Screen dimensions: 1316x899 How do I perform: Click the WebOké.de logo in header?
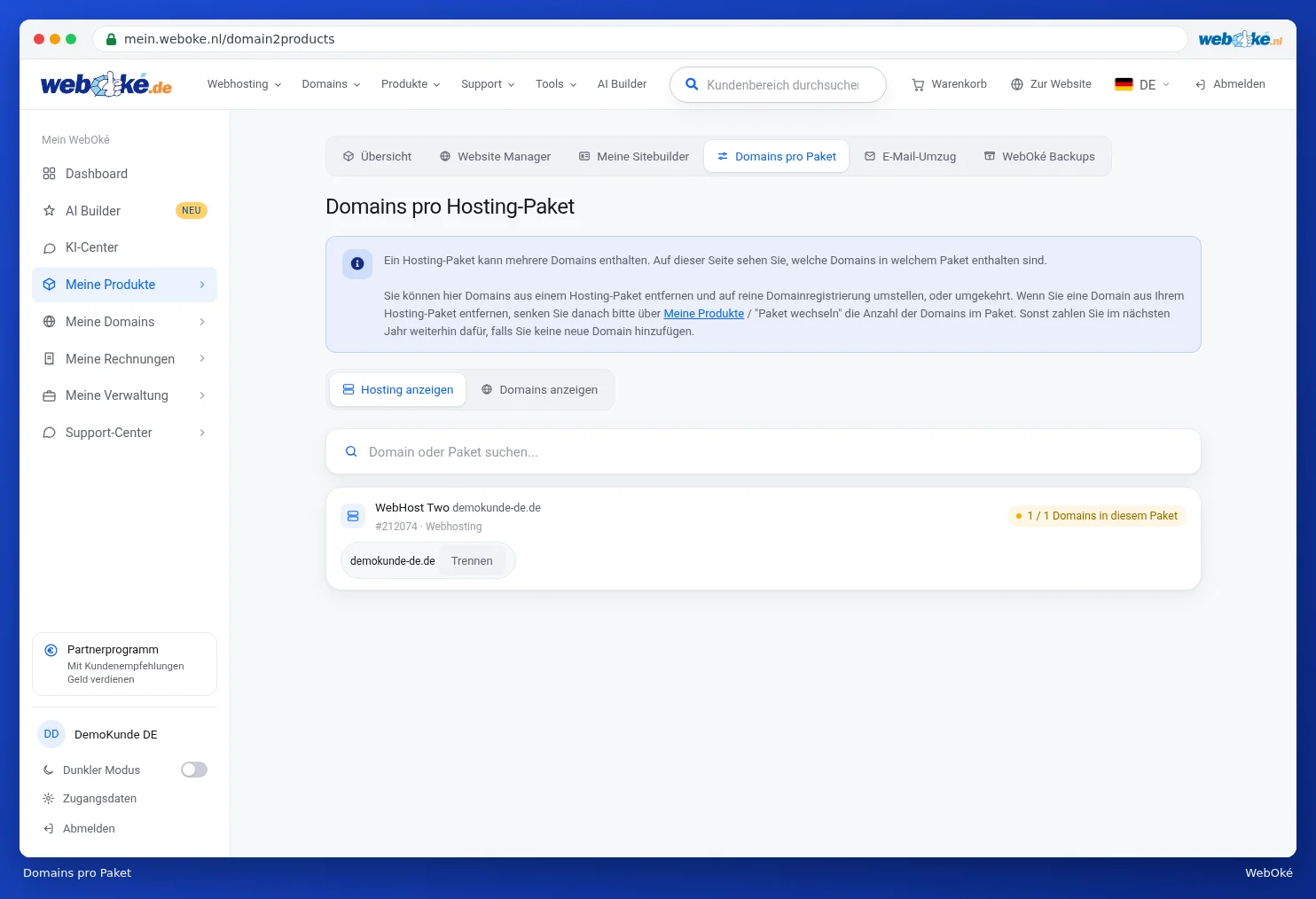click(x=106, y=84)
